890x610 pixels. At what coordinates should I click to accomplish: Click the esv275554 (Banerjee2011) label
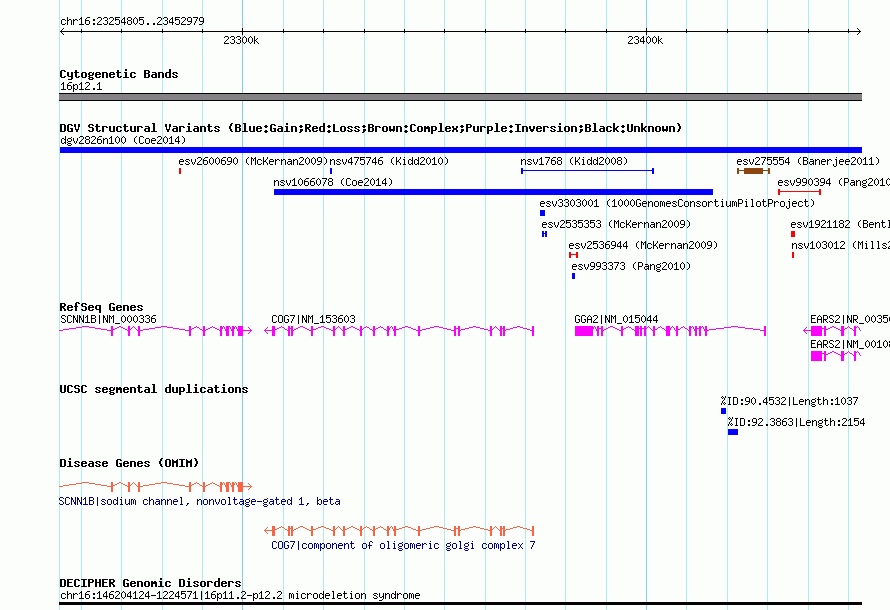(x=808, y=161)
